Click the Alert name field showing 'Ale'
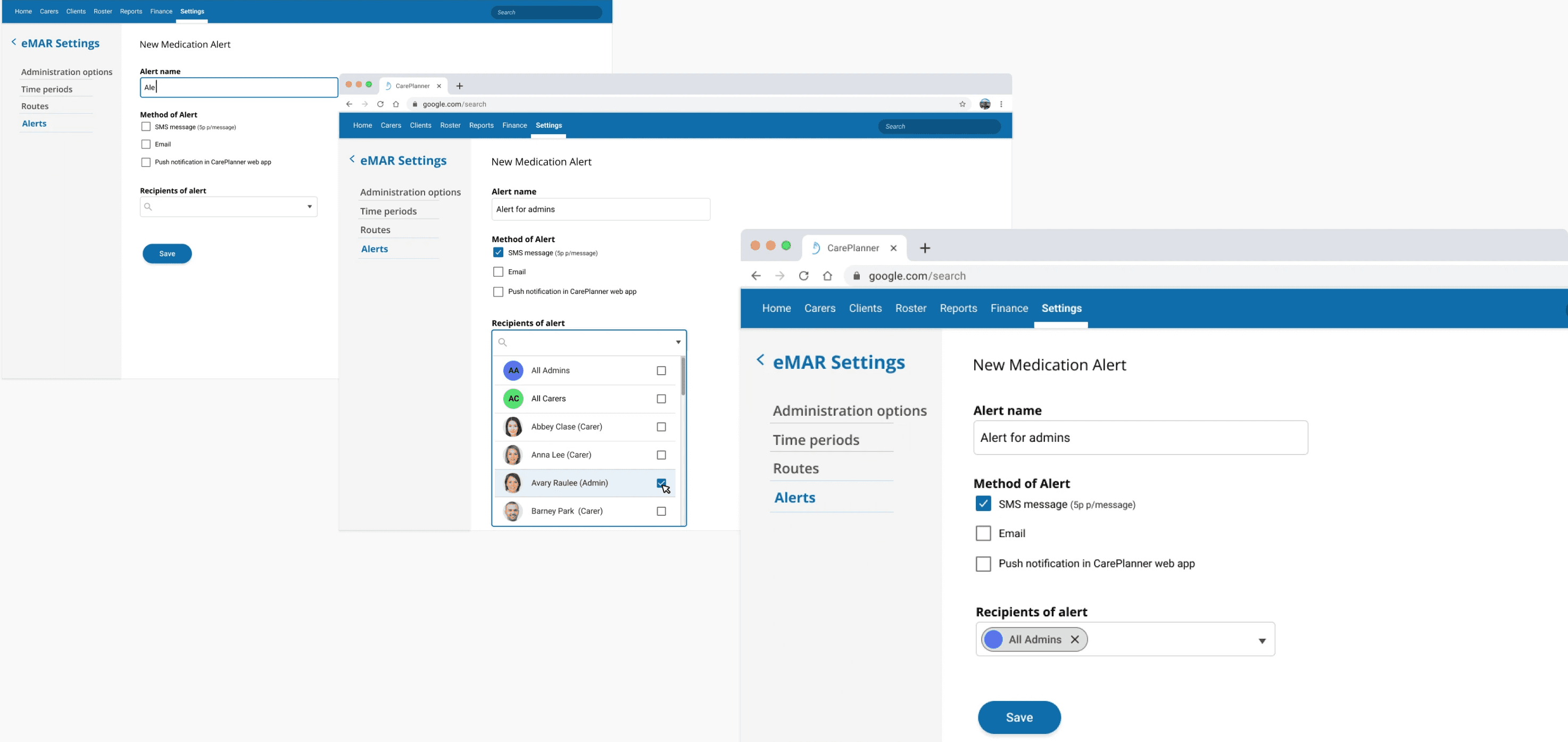Viewport: 1568px width, 742px height. point(238,88)
